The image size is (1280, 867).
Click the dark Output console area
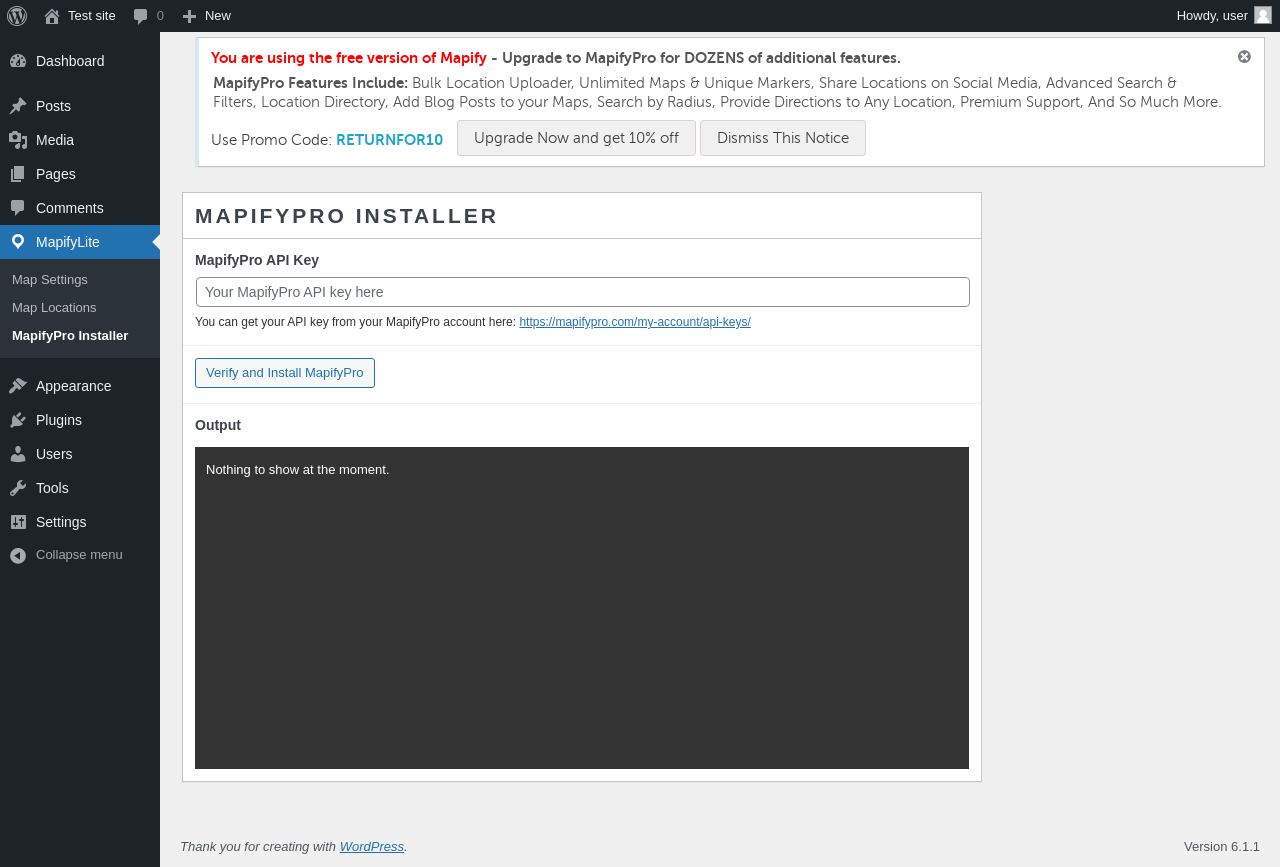[x=582, y=608]
